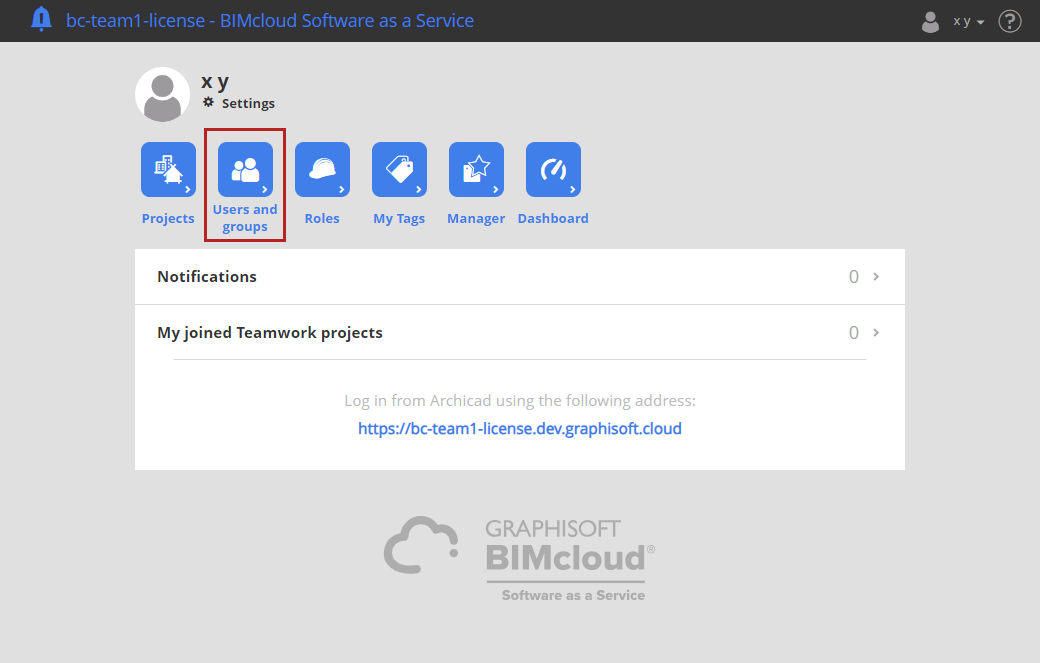Click the Notifications count 0
Viewport: 1040px width, 663px height.
click(x=854, y=276)
